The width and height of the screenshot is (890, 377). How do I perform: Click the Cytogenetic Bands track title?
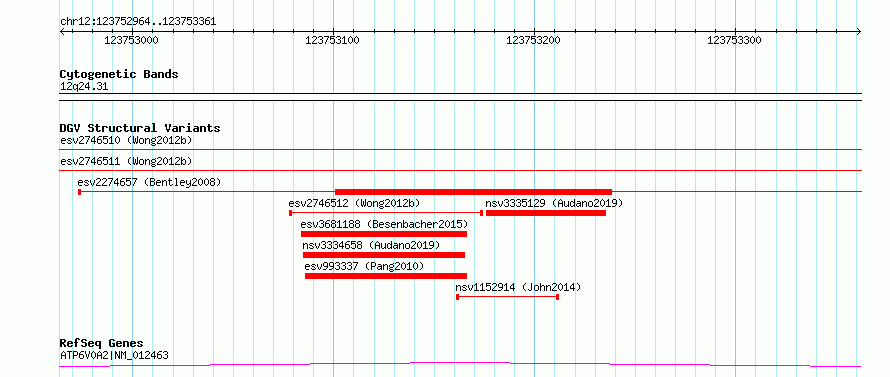pos(119,74)
